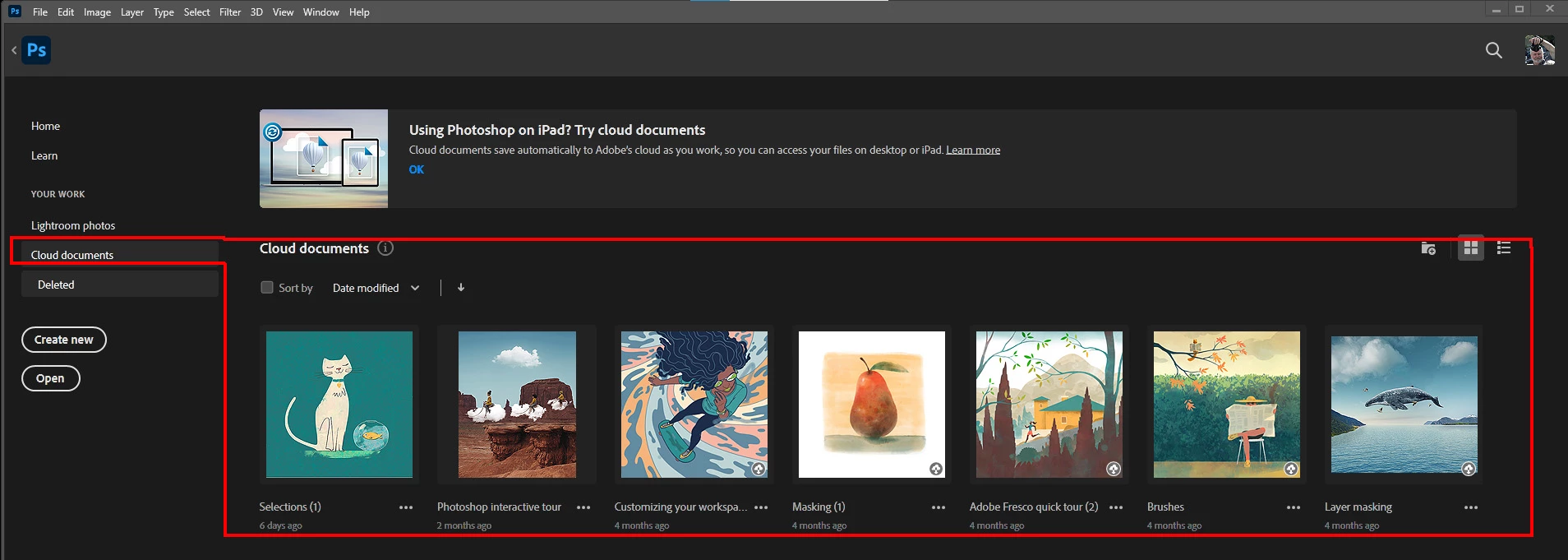Viewport: 1568px width, 560px height.
Task: Open the Adobe Fresco quick tour thumbnail
Action: pyautogui.click(x=1049, y=405)
